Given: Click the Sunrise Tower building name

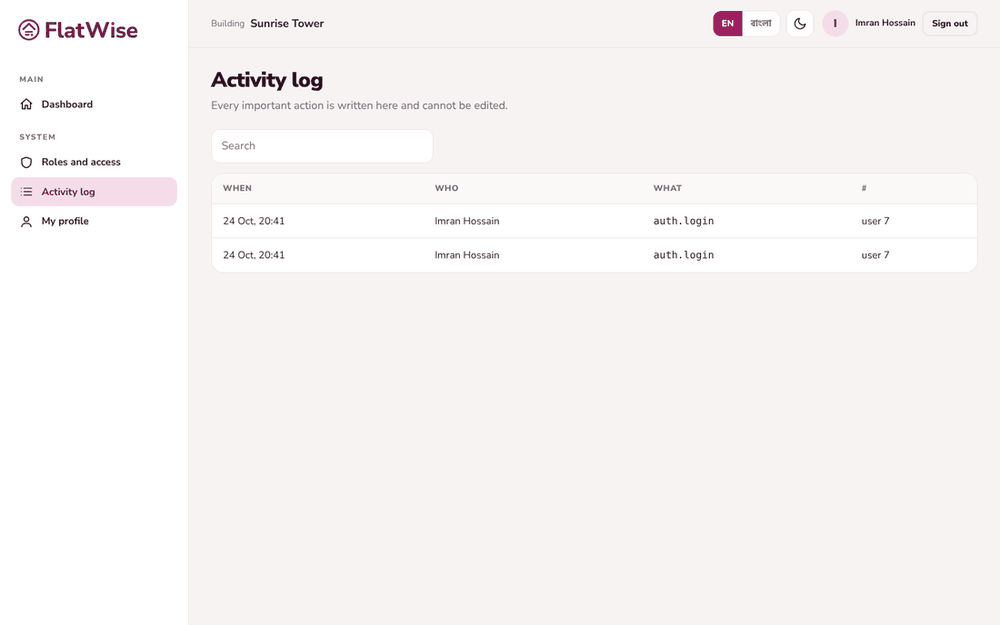Looking at the screenshot, I should 287,24.
